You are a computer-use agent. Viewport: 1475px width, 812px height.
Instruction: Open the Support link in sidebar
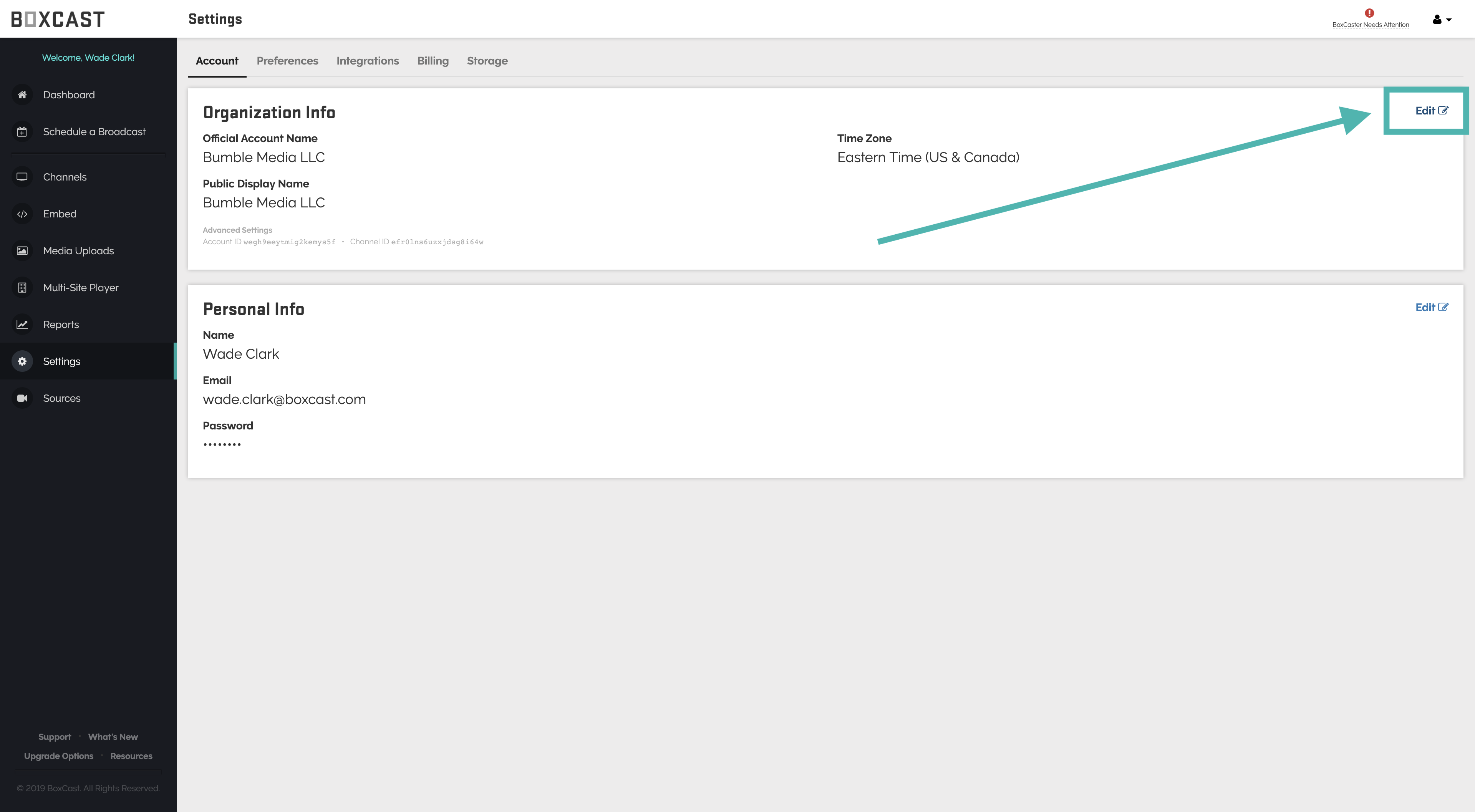tap(55, 737)
